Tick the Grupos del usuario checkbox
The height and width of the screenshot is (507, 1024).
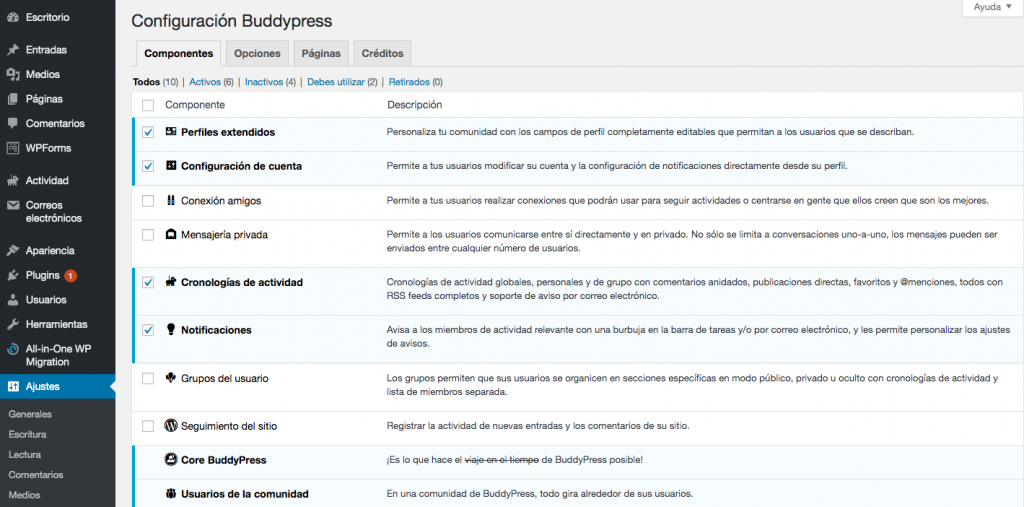click(x=148, y=379)
